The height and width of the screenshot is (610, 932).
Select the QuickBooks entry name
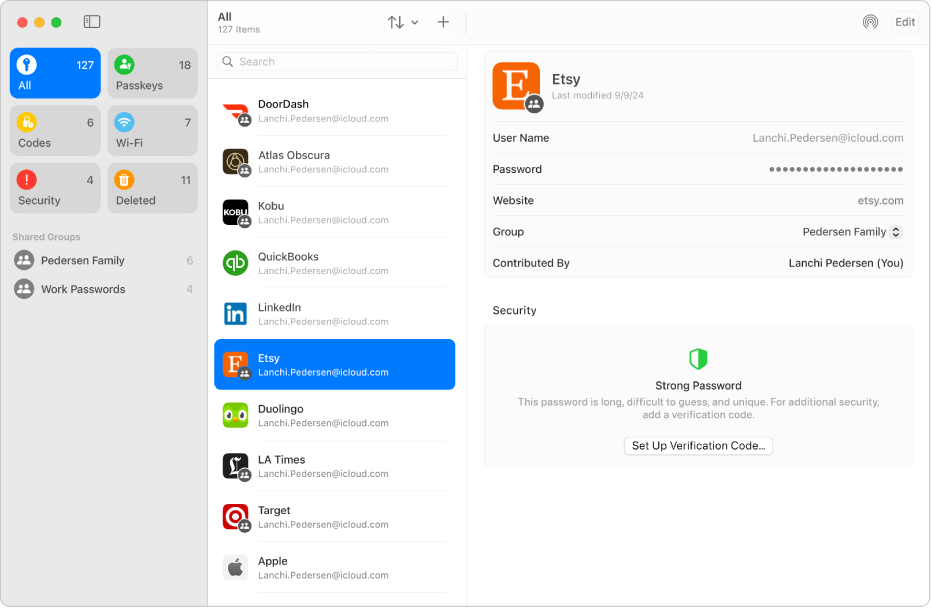click(x=288, y=257)
